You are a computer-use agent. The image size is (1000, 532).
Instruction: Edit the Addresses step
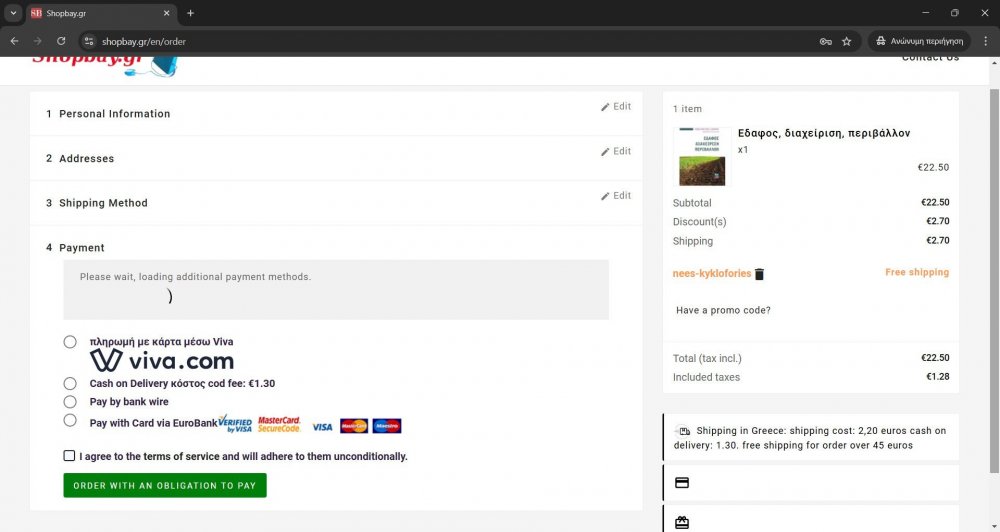coord(615,151)
